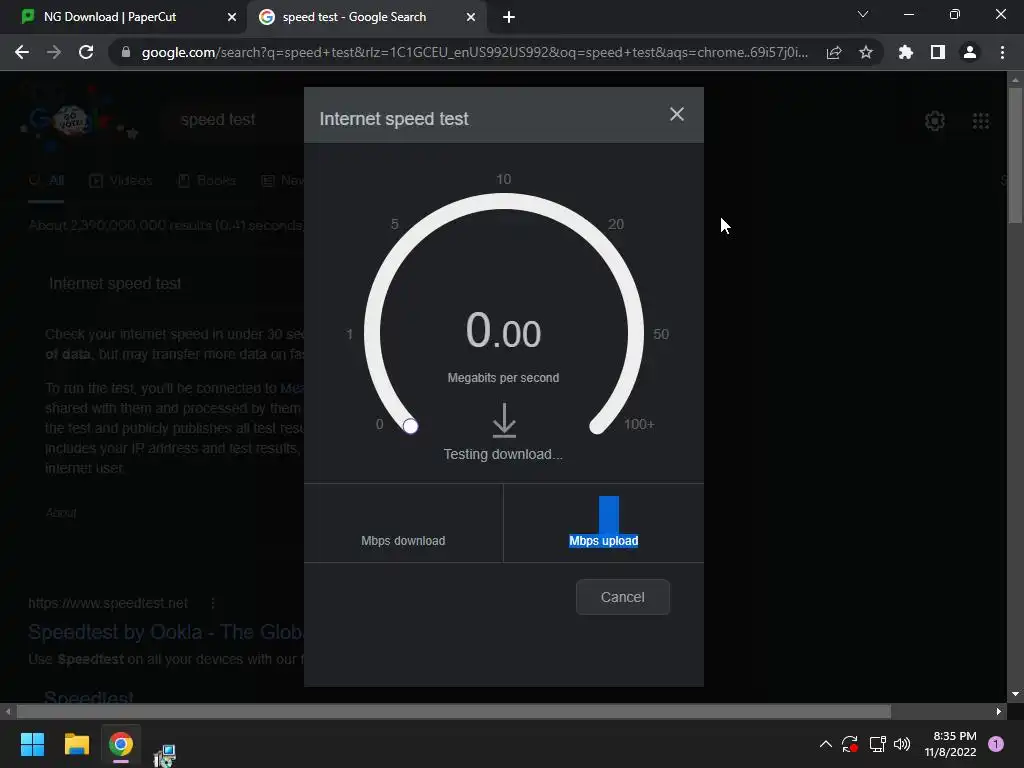Go forward to next page
Screen dimensions: 1024x768
(54, 52)
